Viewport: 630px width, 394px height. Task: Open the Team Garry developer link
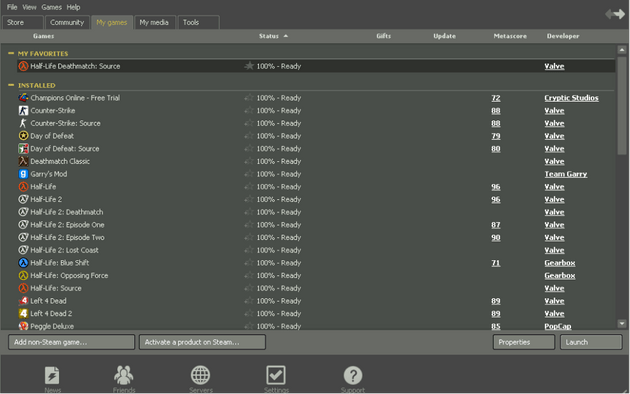pos(566,174)
